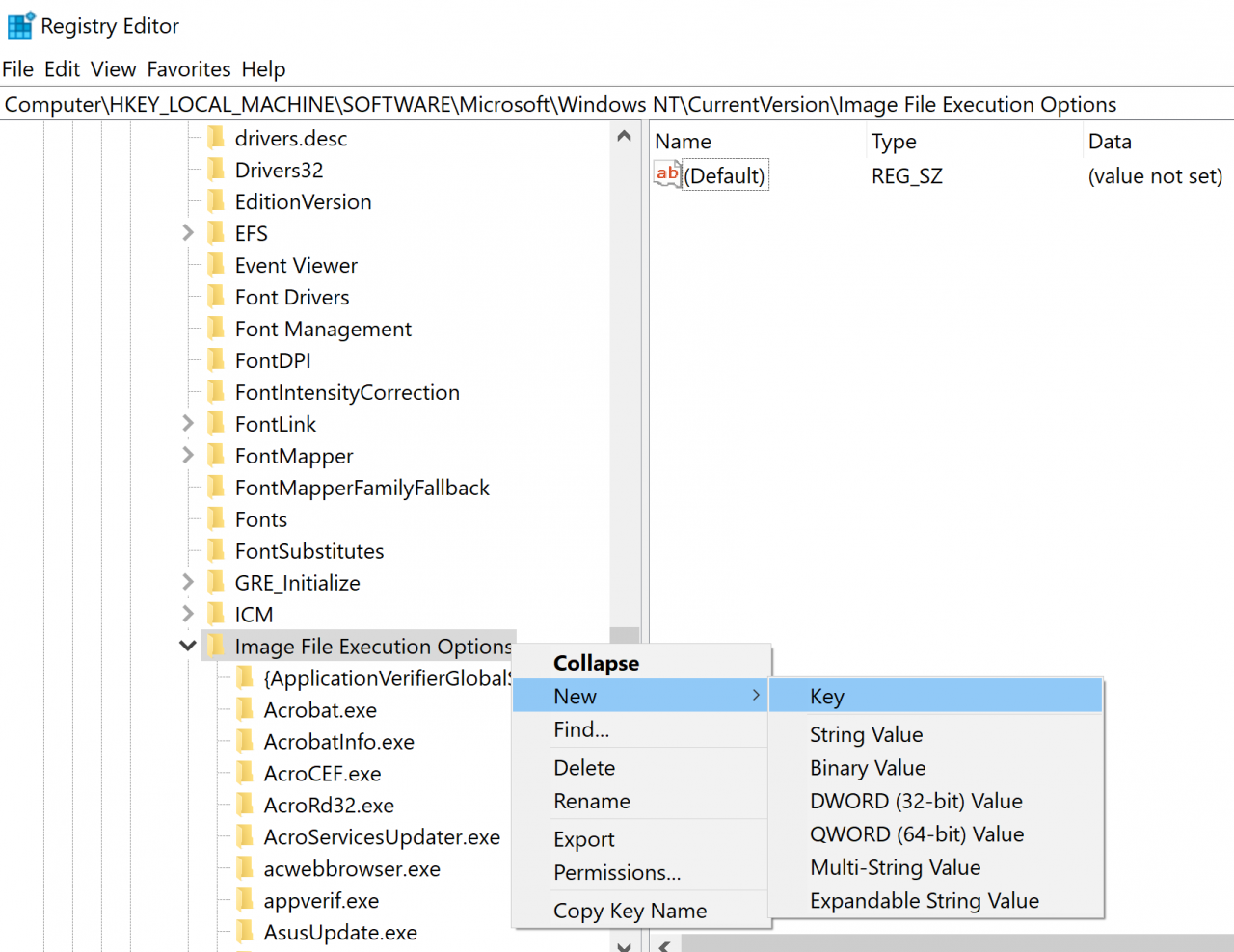Choose Key from the New submenu
This screenshot has height=952, width=1234.
[x=826, y=697]
